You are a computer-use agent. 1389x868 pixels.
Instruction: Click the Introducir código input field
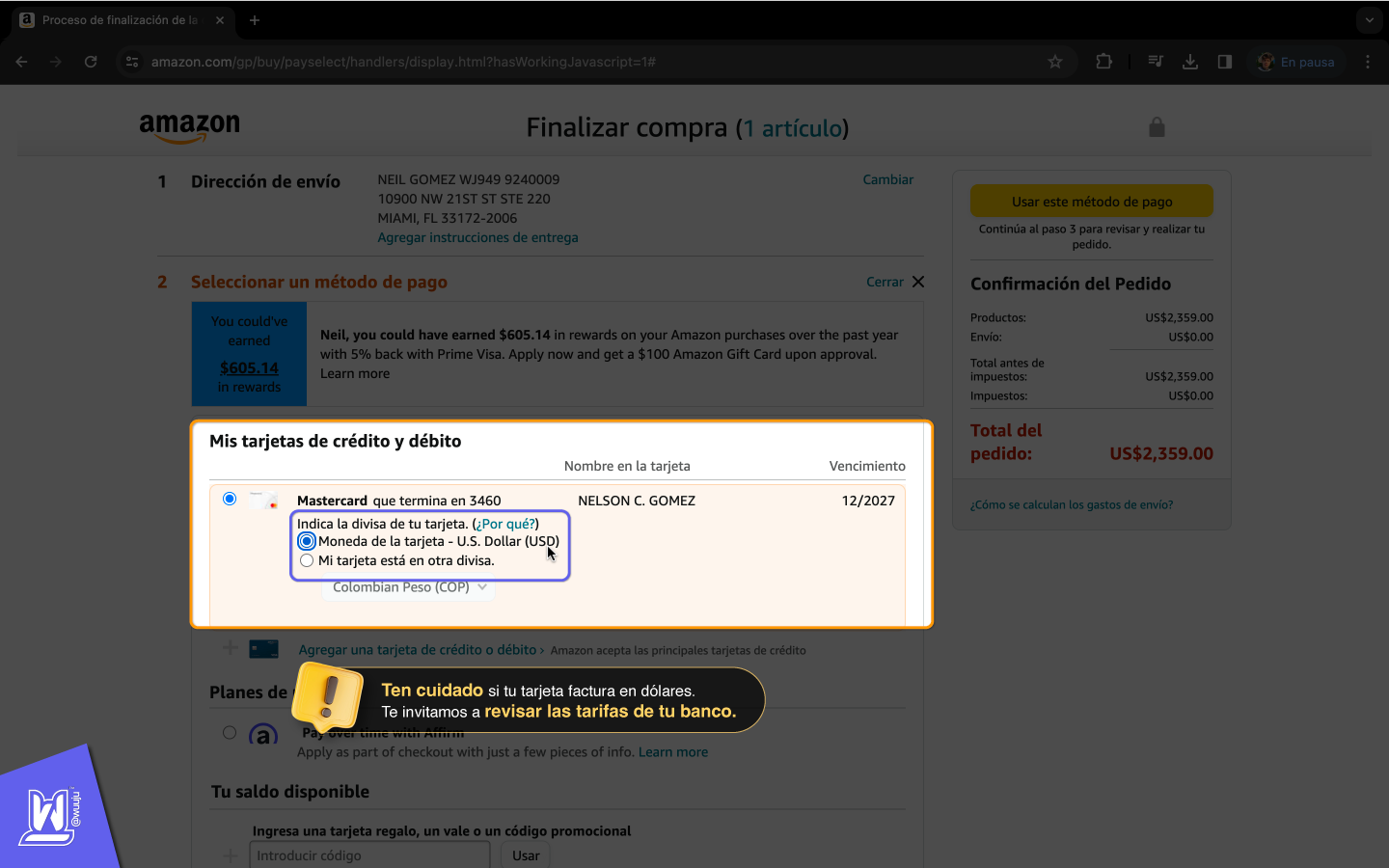pos(369,855)
